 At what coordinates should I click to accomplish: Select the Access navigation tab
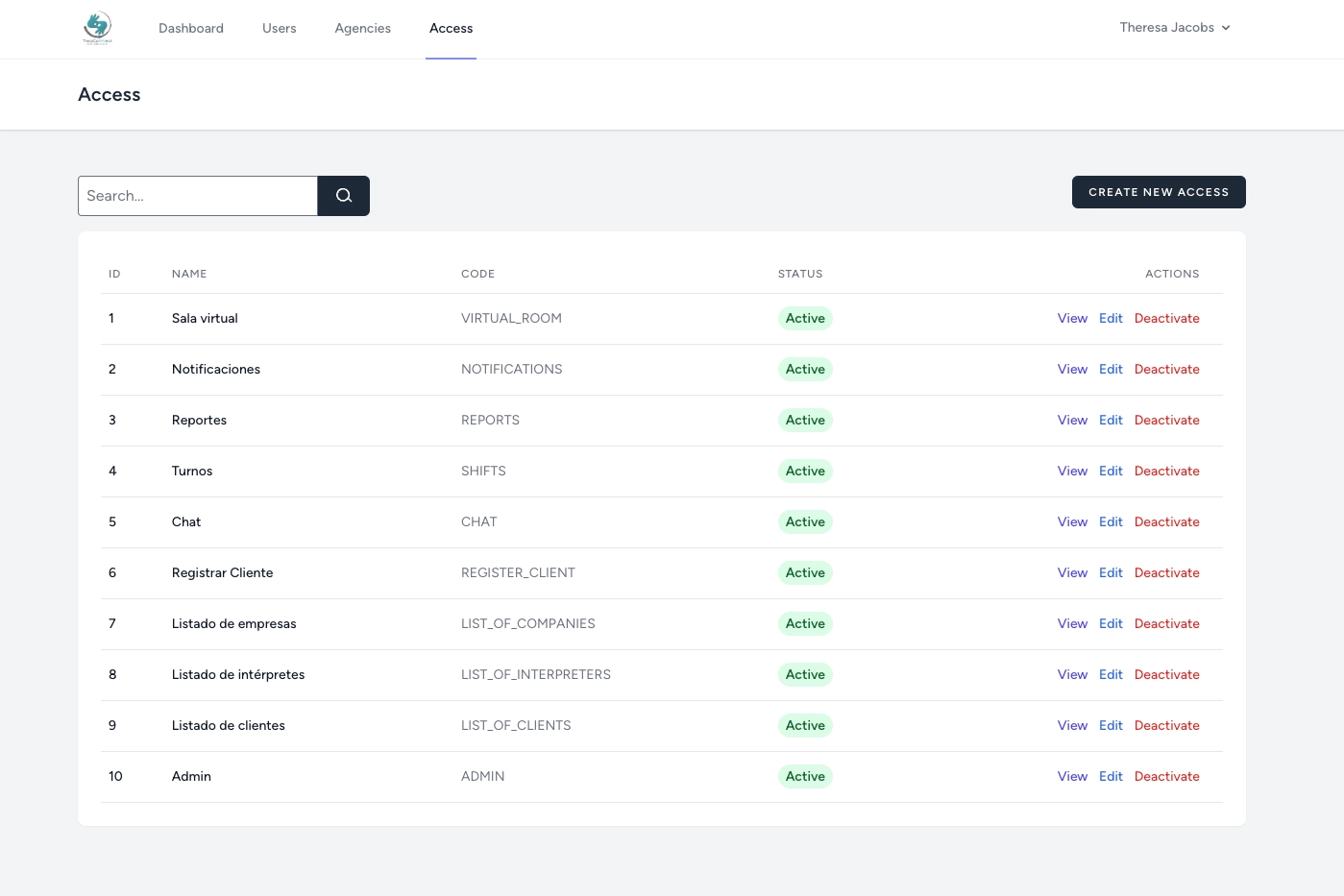click(x=451, y=29)
